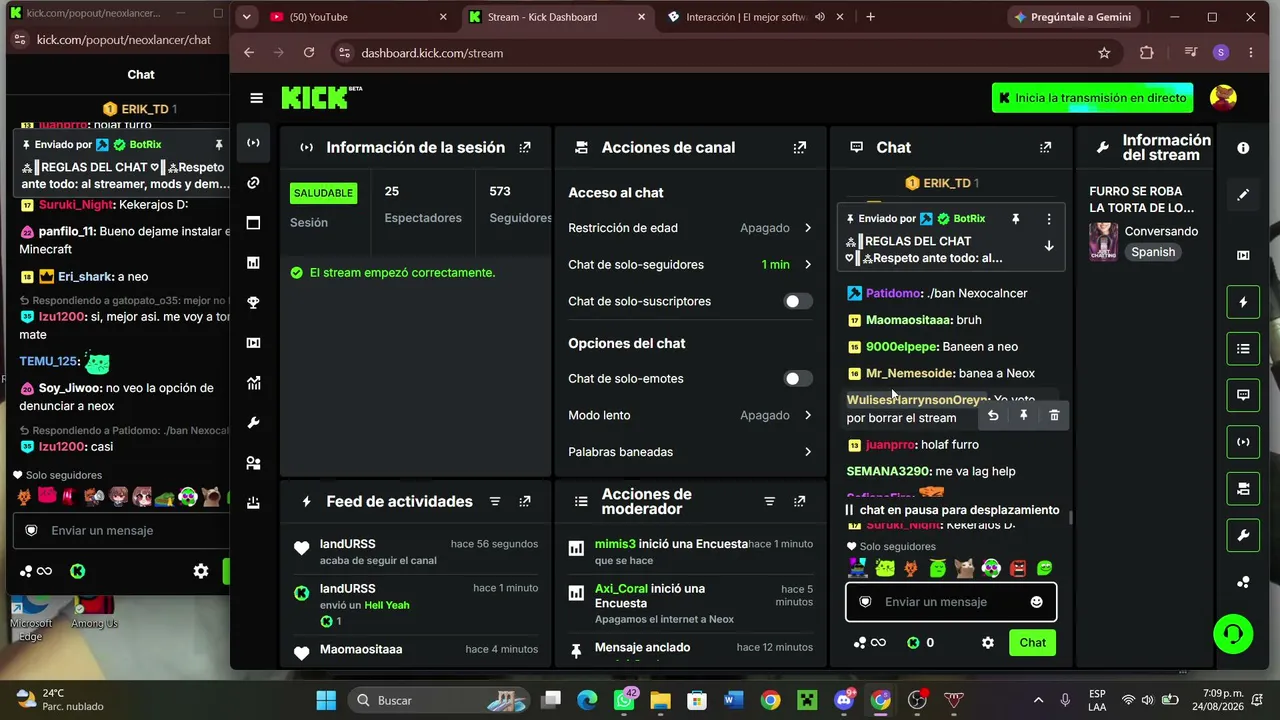The height and width of the screenshot is (720, 1280).
Task: Click mimis3 username in moderator actions
Action: pos(615,544)
